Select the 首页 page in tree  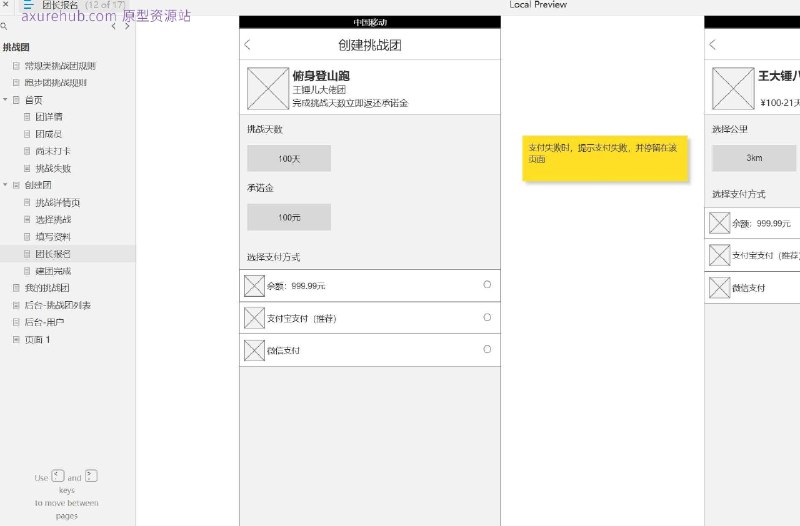[34, 100]
